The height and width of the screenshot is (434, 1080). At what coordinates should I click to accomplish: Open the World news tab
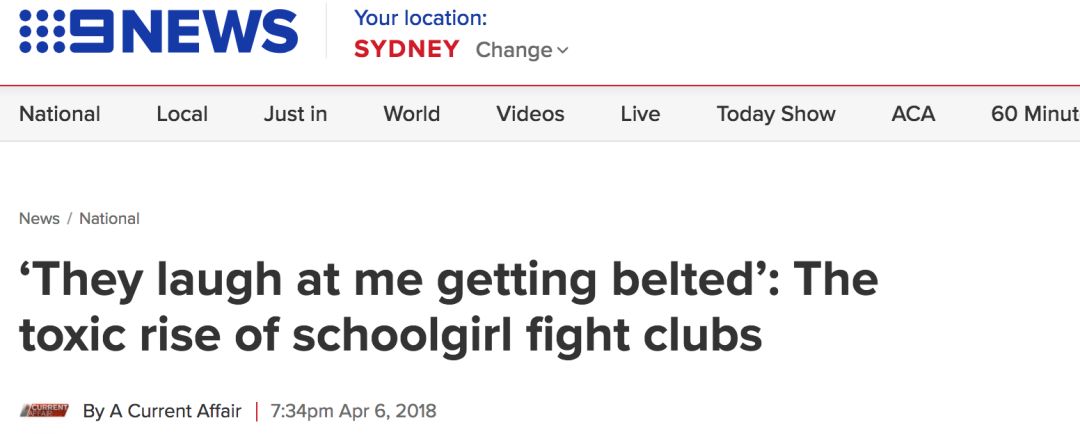(412, 114)
